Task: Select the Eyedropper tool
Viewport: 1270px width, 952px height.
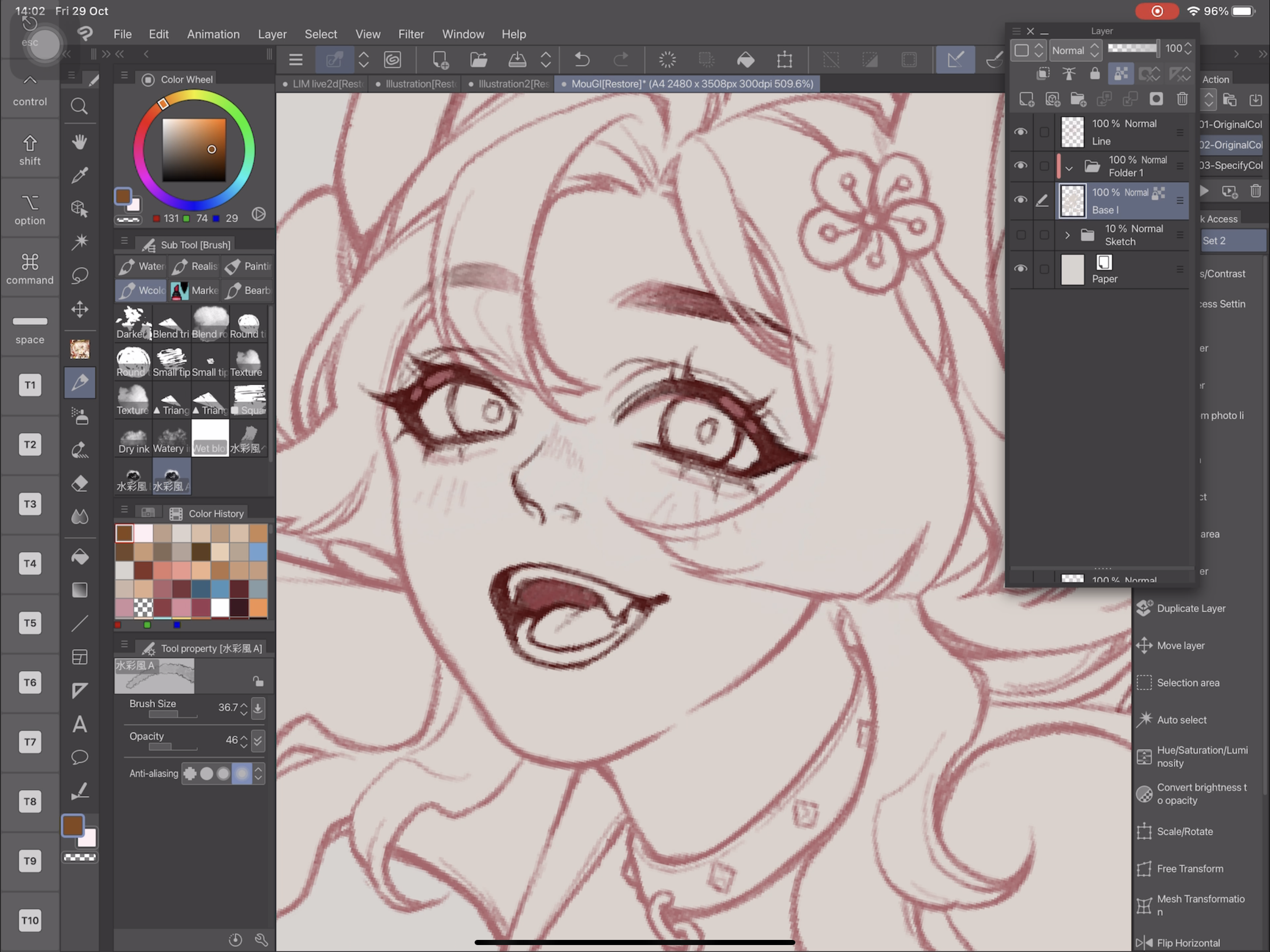Action: [x=79, y=175]
